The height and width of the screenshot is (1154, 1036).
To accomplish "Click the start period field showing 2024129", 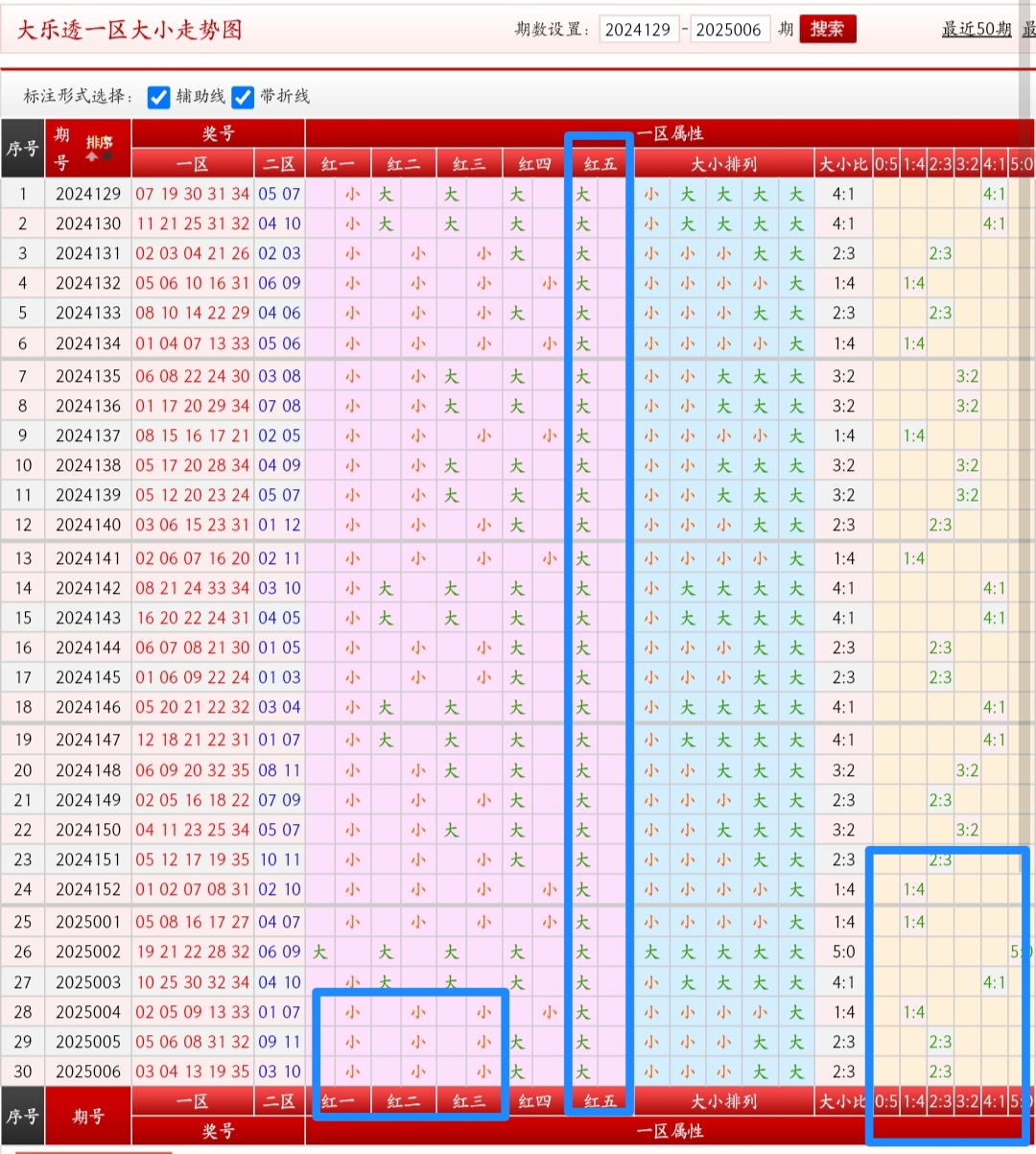I will [x=638, y=30].
